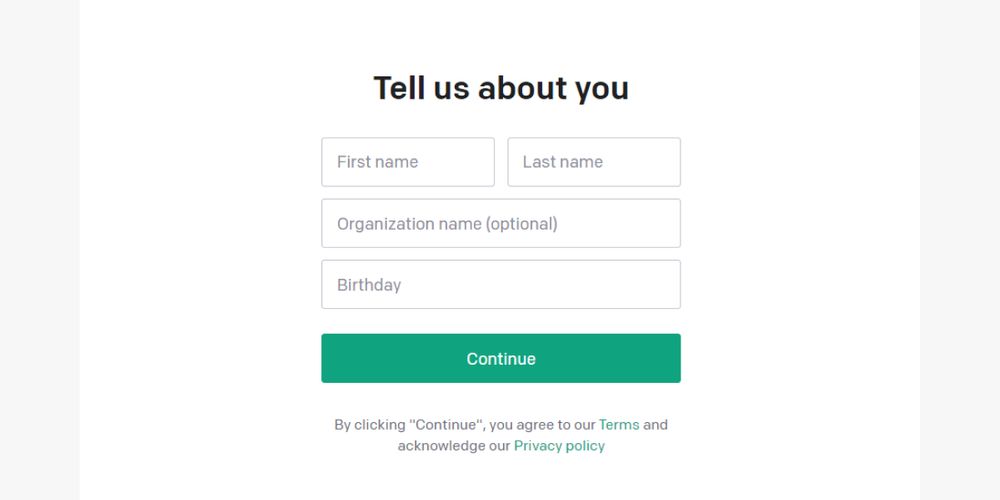Submit the form with Continue
Image resolution: width=1000 pixels, height=500 pixels.
click(500, 358)
